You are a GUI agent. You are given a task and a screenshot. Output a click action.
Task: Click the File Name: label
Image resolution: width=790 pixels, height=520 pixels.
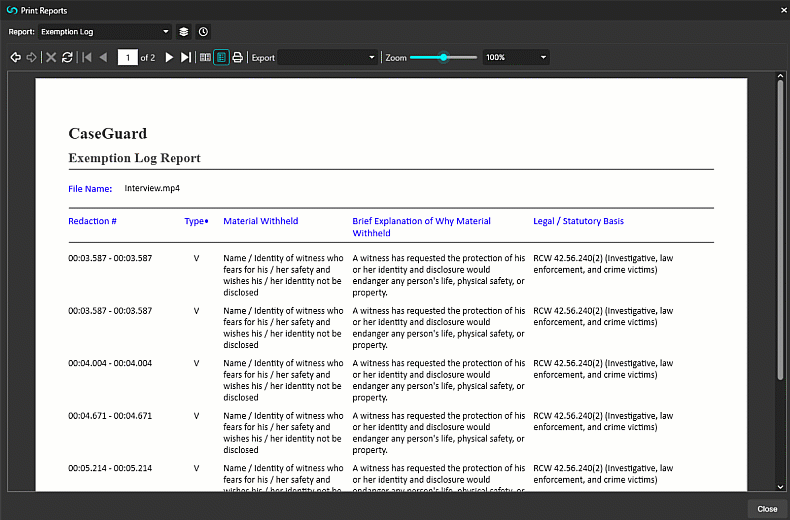tap(90, 189)
